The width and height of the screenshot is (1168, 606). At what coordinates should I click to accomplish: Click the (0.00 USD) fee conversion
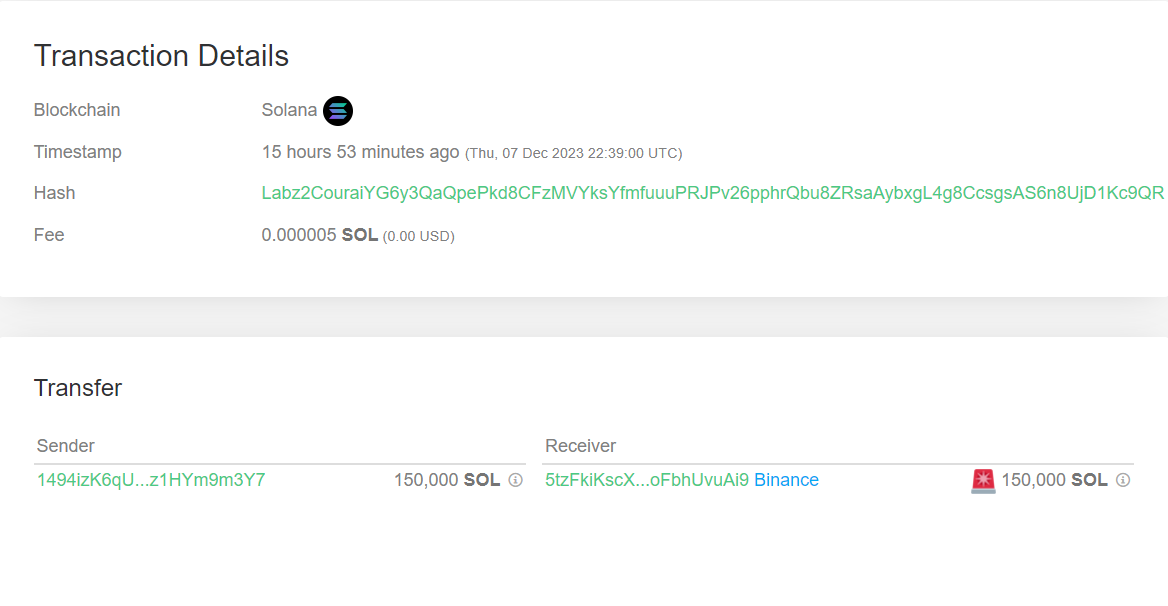[418, 236]
